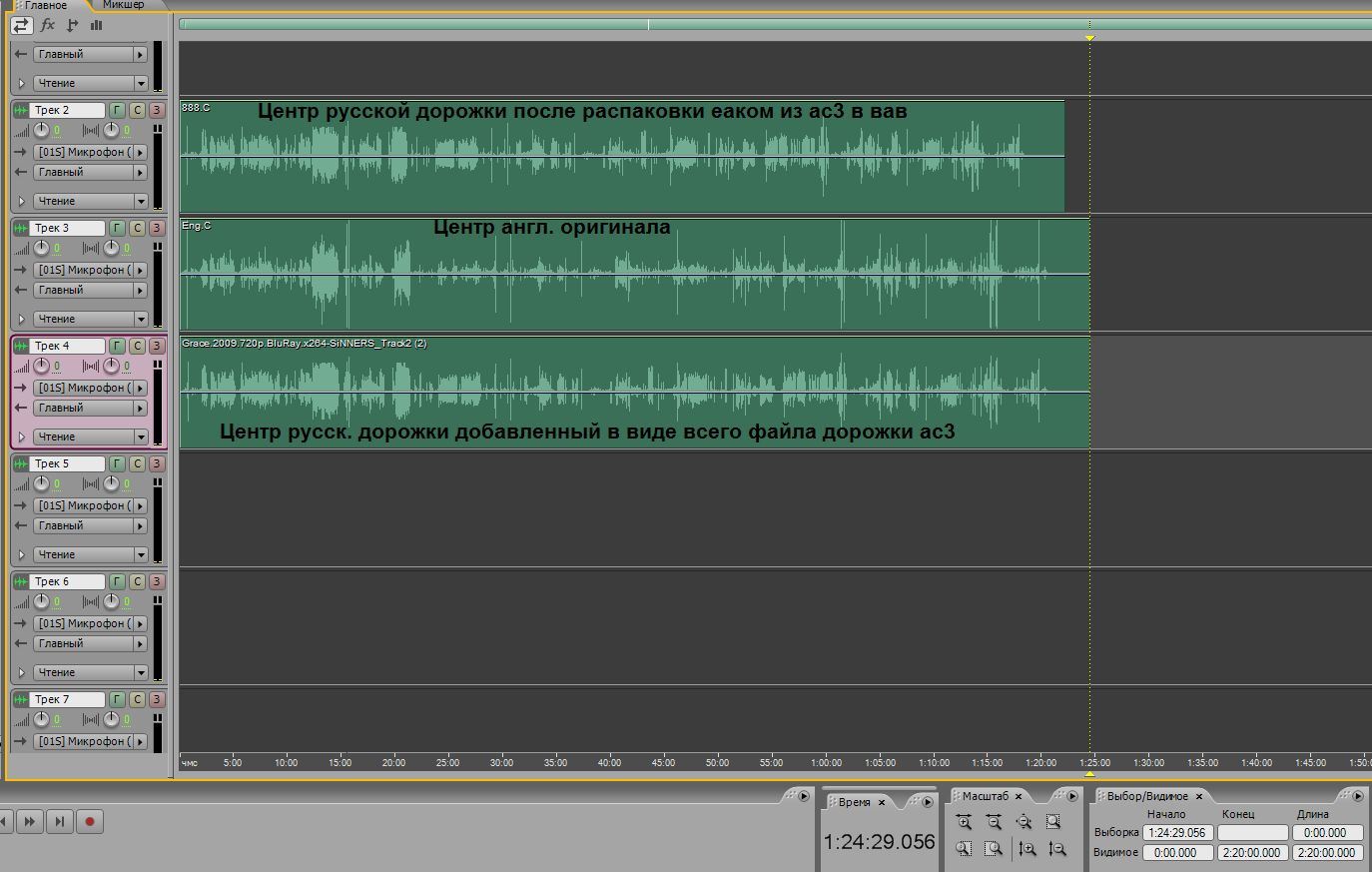Viewport: 1372px width, 872px height.
Task: Arm Трек 4 for recording with the З button
Action: [157, 347]
